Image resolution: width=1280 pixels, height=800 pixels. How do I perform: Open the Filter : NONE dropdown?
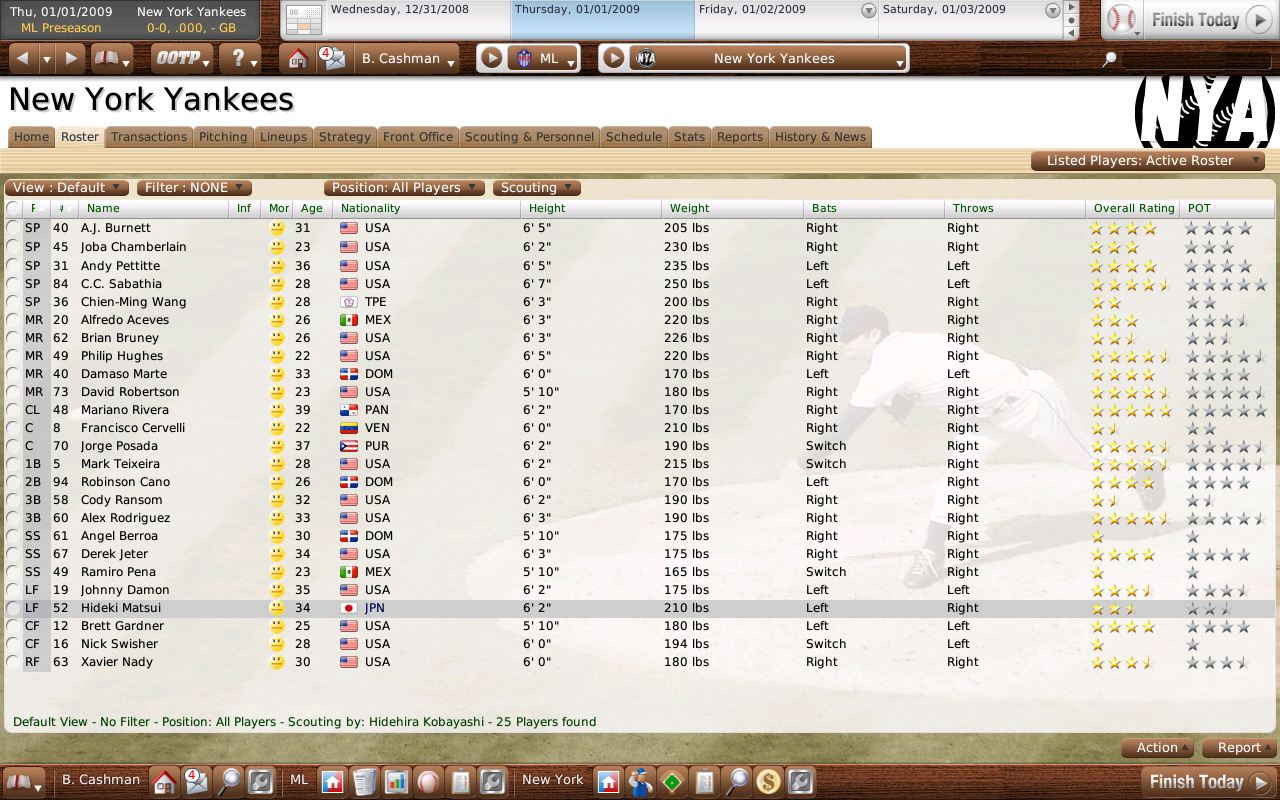[x=194, y=188]
